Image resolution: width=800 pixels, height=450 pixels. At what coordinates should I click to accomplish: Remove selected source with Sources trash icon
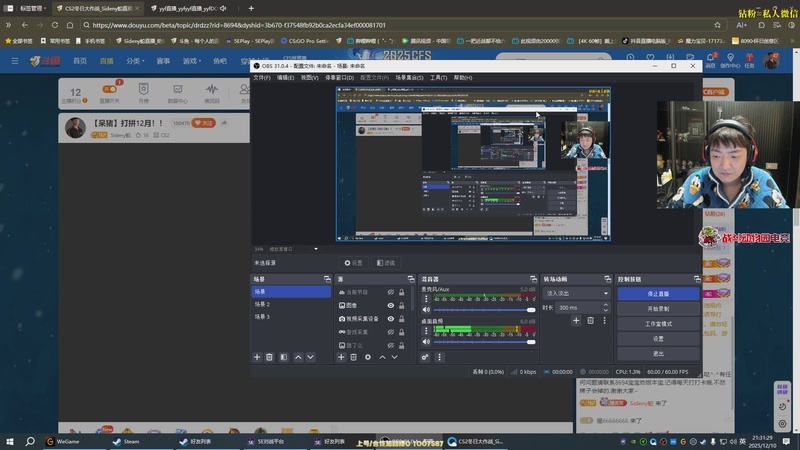(354, 357)
